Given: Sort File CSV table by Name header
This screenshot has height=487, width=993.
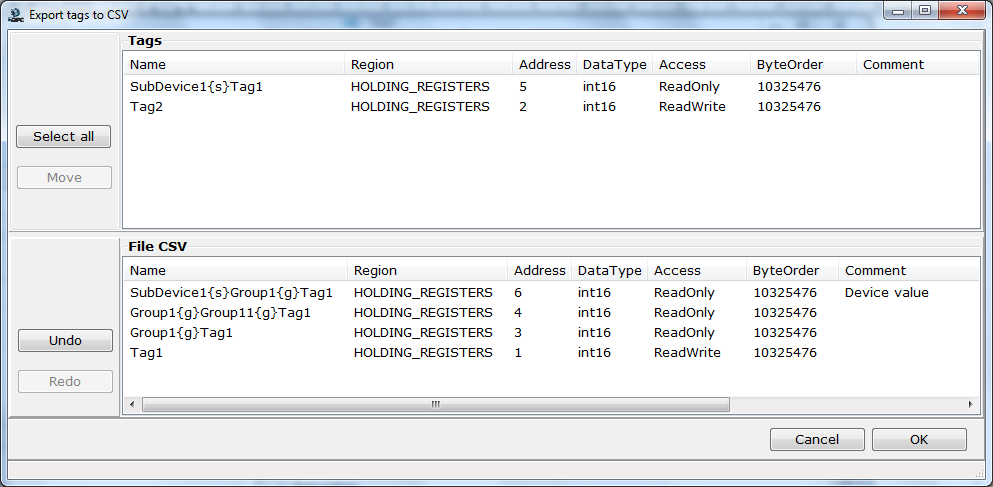Looking at the screenshot, I should point(236,271).
